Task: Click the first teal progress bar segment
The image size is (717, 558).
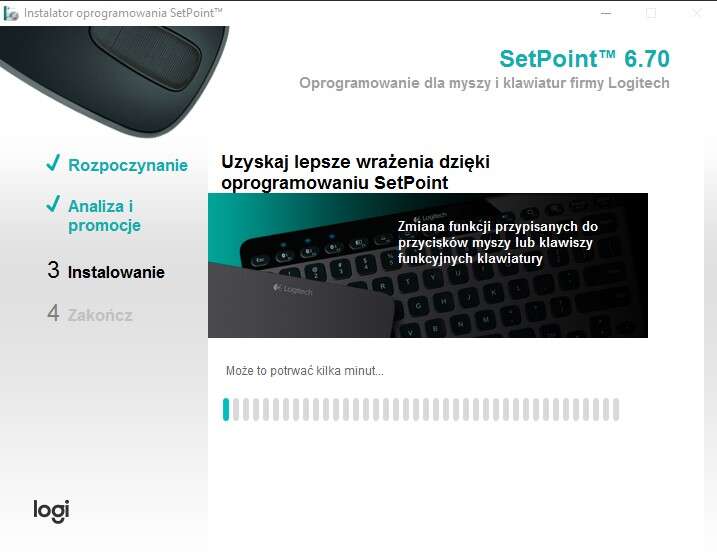Action: tap(225, 409)
